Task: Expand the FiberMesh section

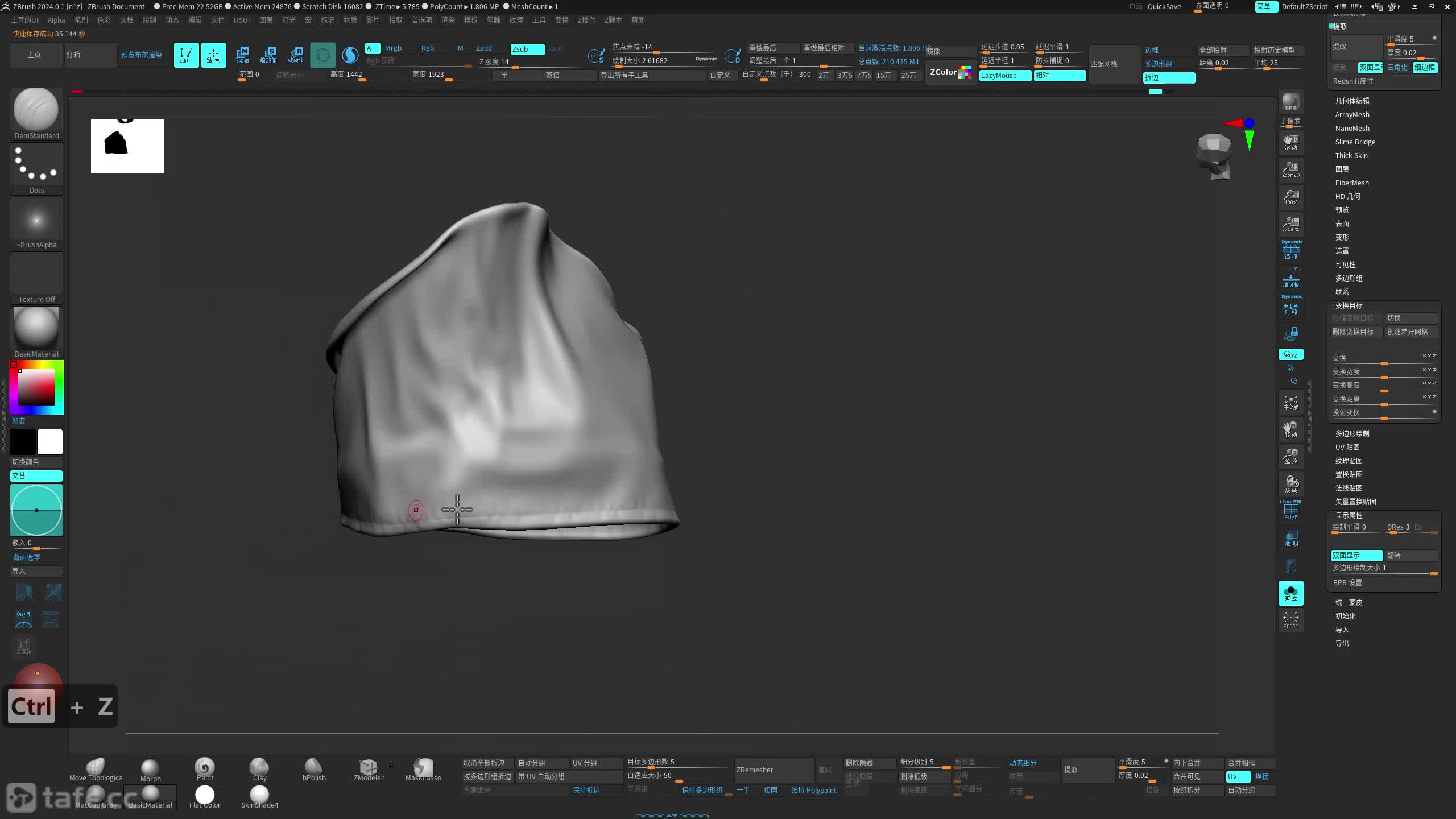Action: [1352, 183]
